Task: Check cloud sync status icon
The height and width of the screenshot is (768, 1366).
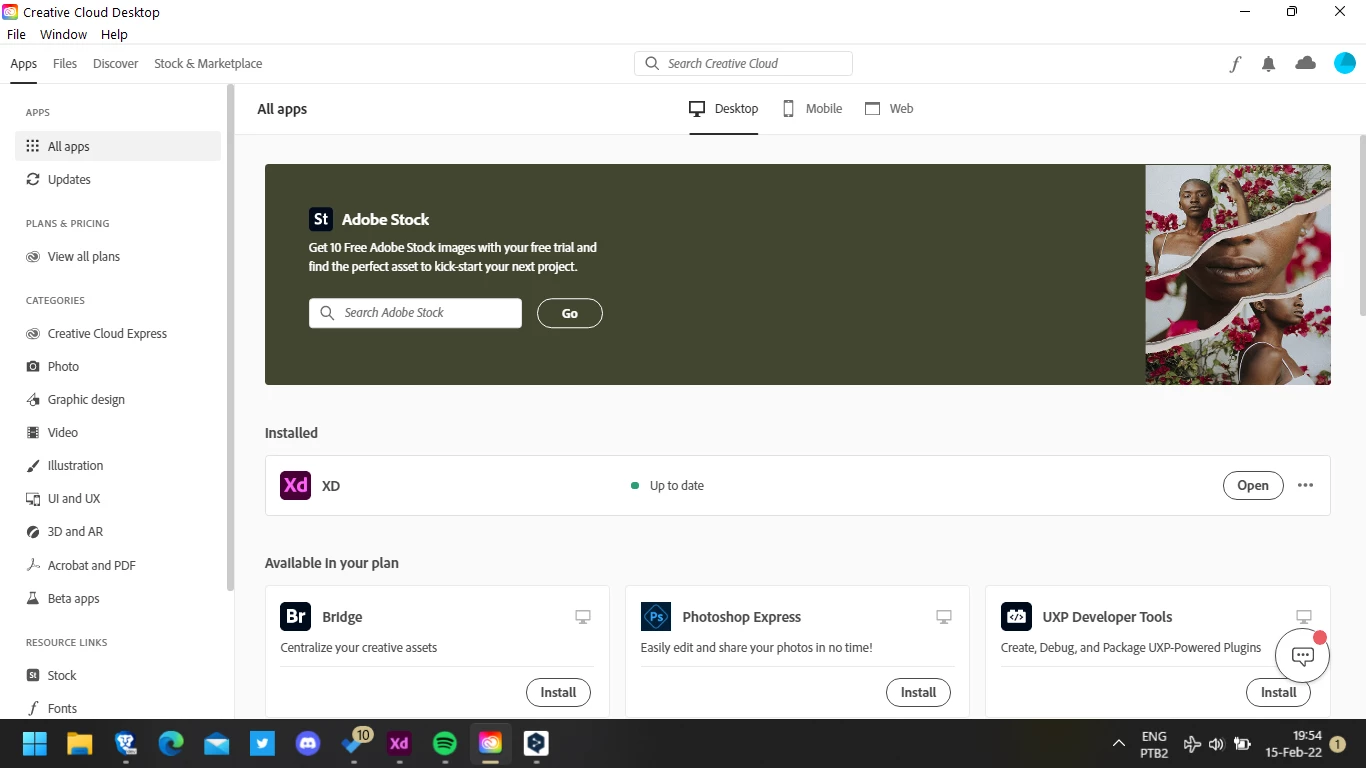Action: (1305, 63)
